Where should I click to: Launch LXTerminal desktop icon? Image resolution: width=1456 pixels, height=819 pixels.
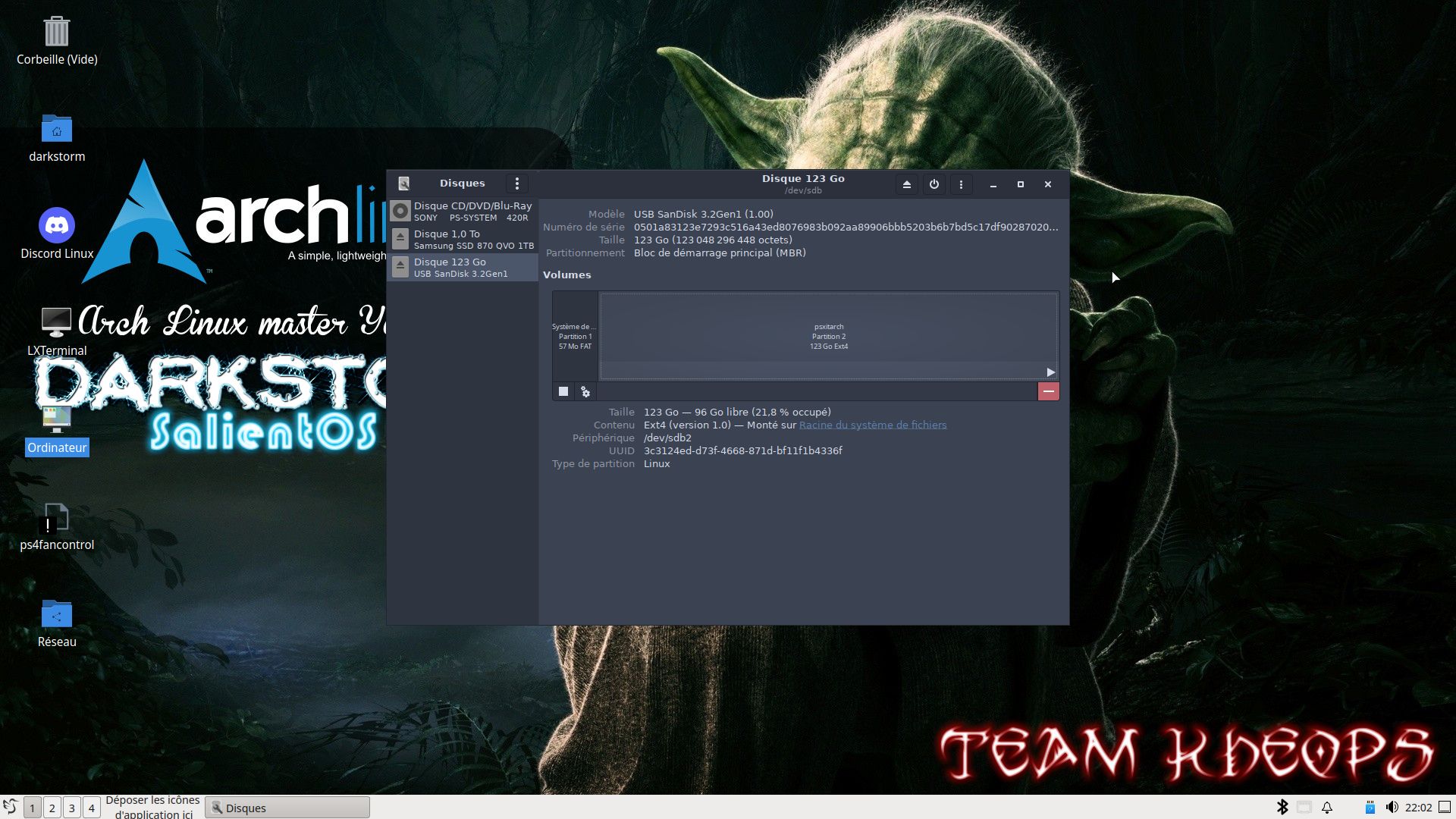click(57, 332)
